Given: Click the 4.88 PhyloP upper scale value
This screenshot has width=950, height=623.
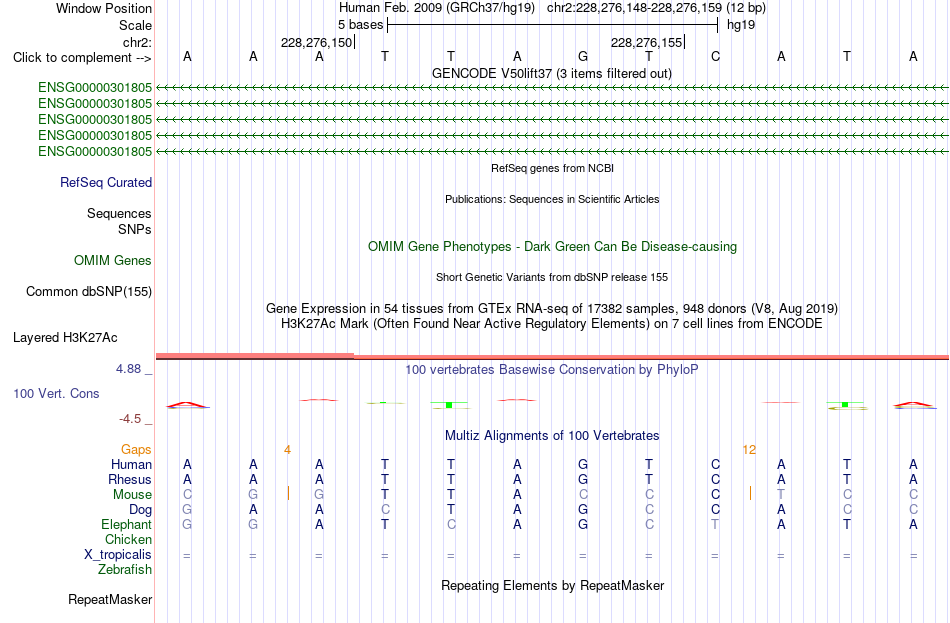Looking at the screenshot, I should (128, 368).
